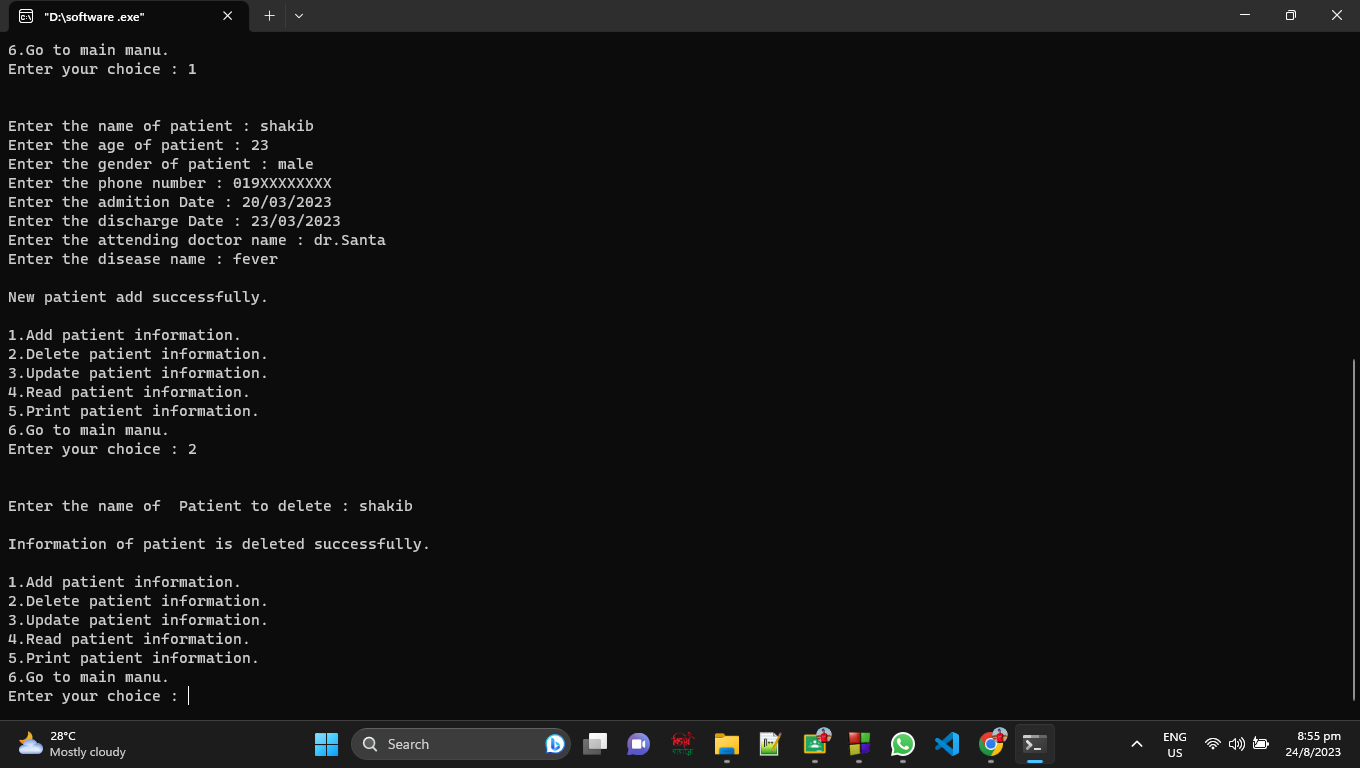The image size is (1360, 768).
Task: Open File Explorer from the taskbar
Action: tap(726, 743)
